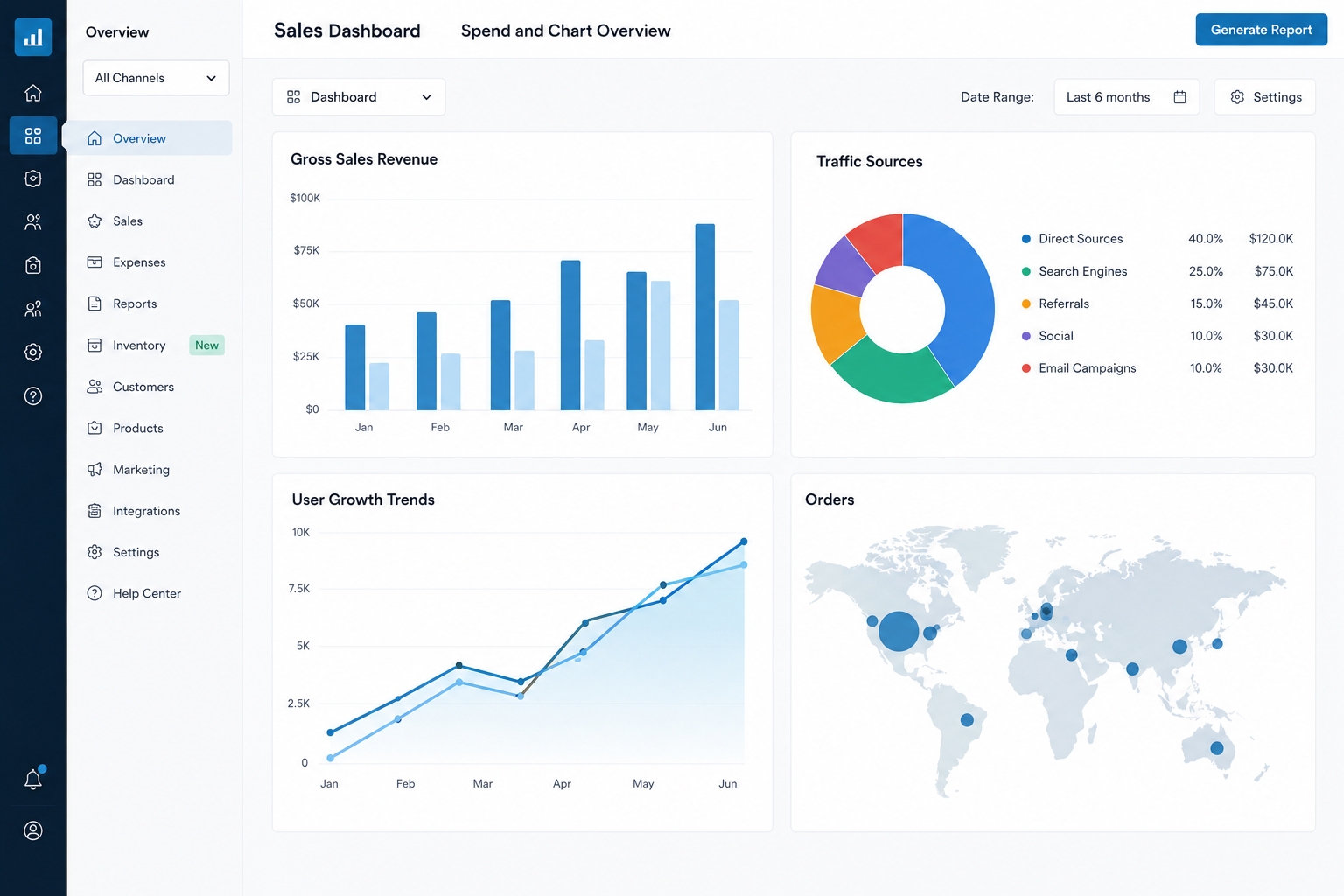Click the Reports document icon

(x=94, y=304)
